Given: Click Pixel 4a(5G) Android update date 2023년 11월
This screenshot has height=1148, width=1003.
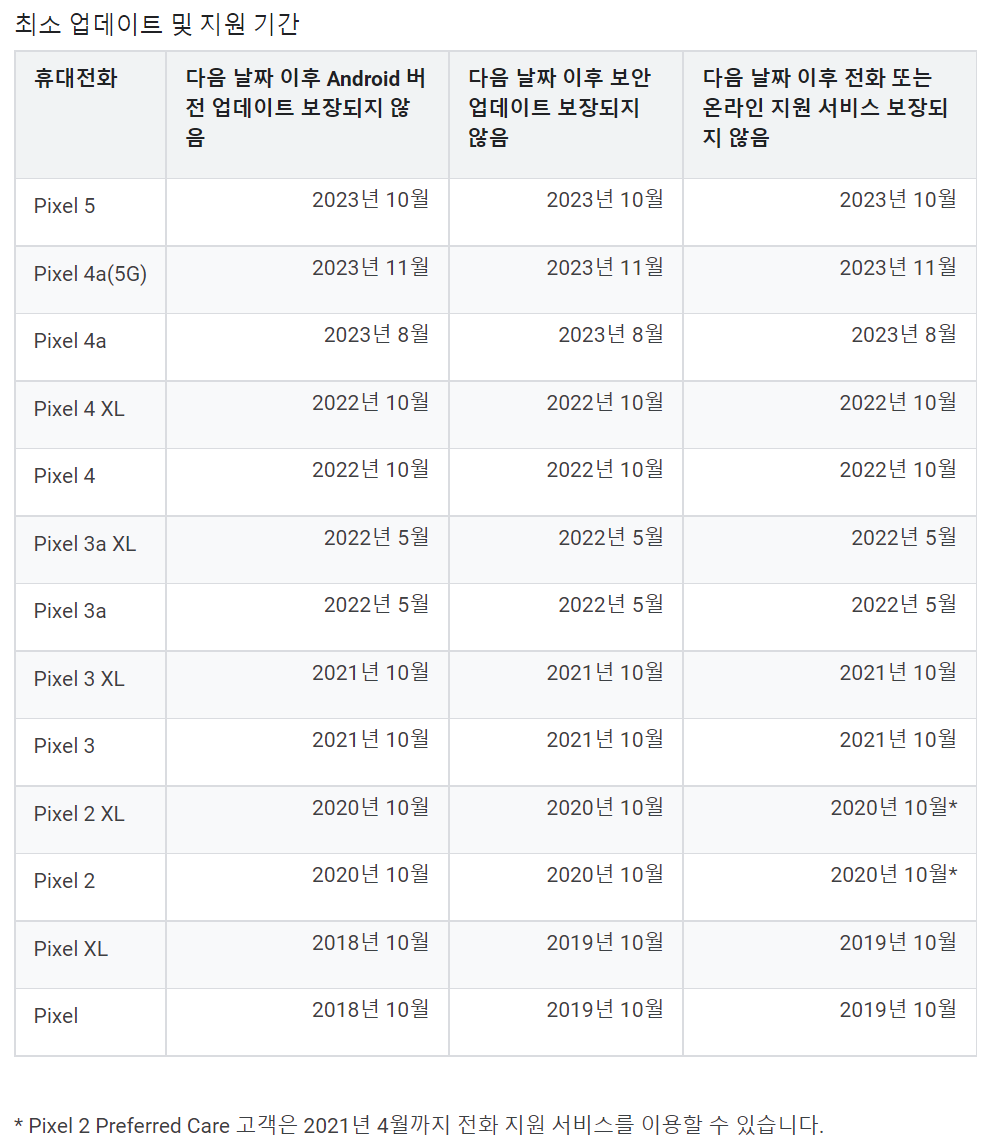Looking at the screenshot, I should pos(370,267).
